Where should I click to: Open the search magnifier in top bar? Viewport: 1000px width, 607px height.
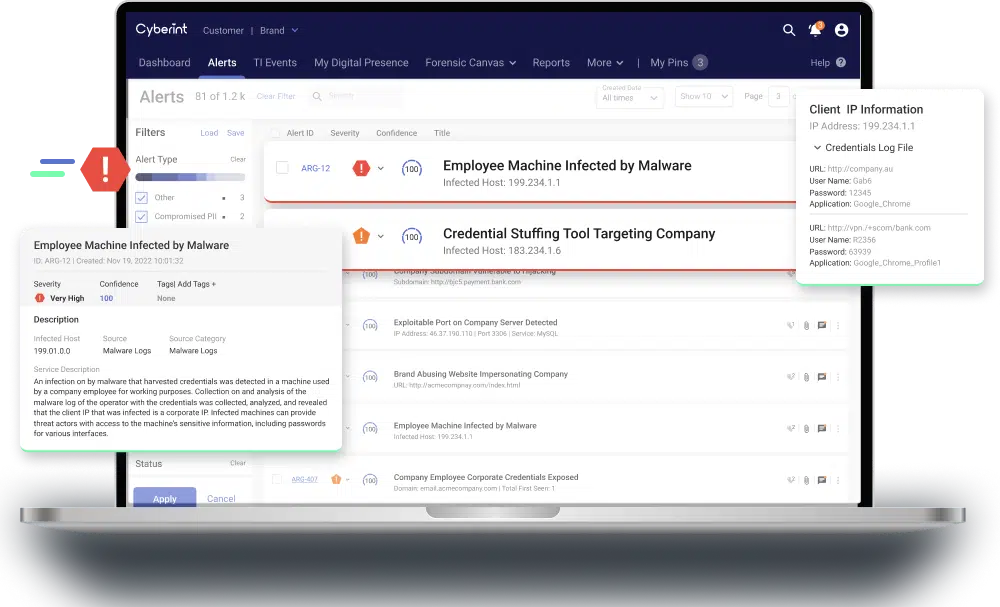pyautogui.click(x=789, y=30)
